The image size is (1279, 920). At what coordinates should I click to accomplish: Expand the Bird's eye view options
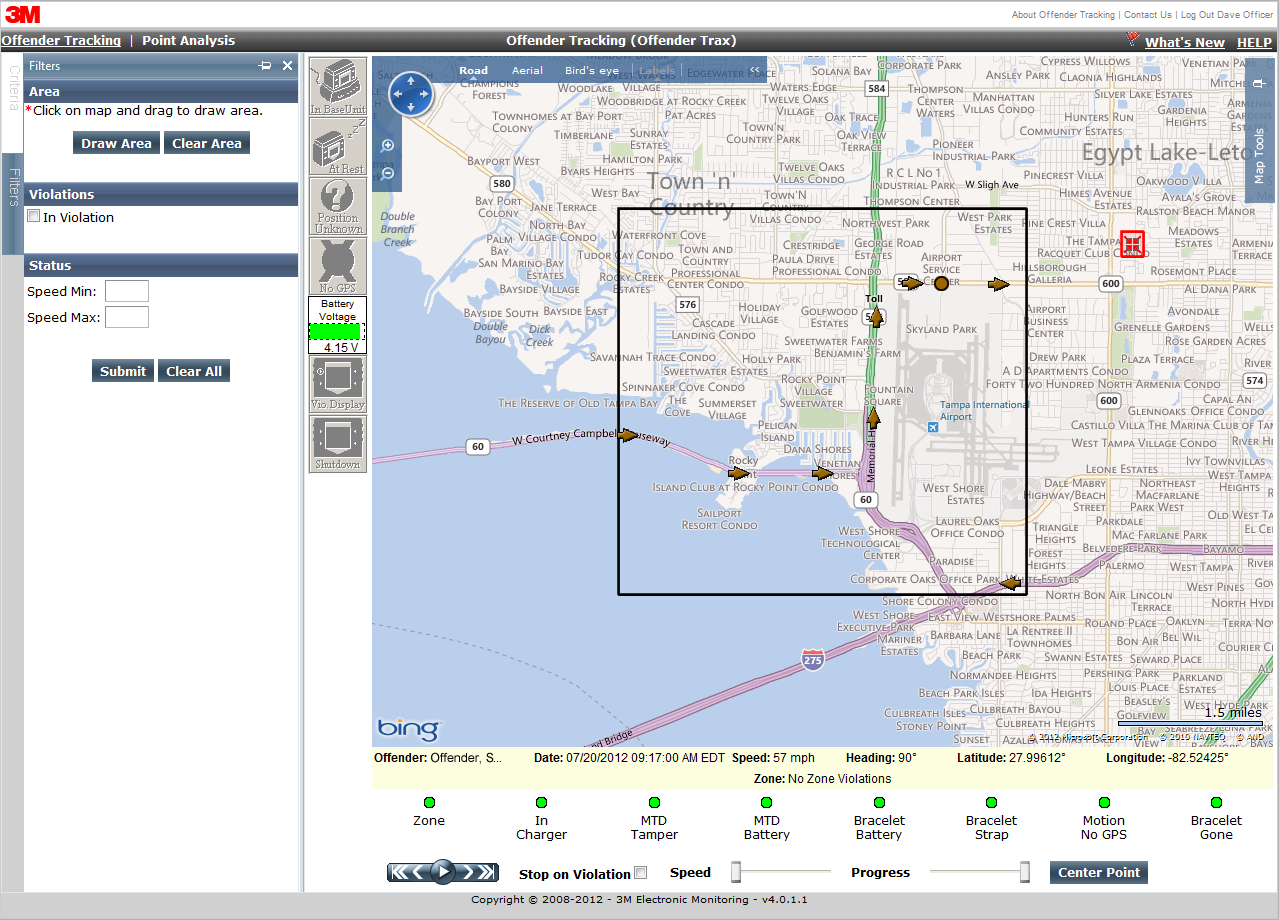(591, 71)
